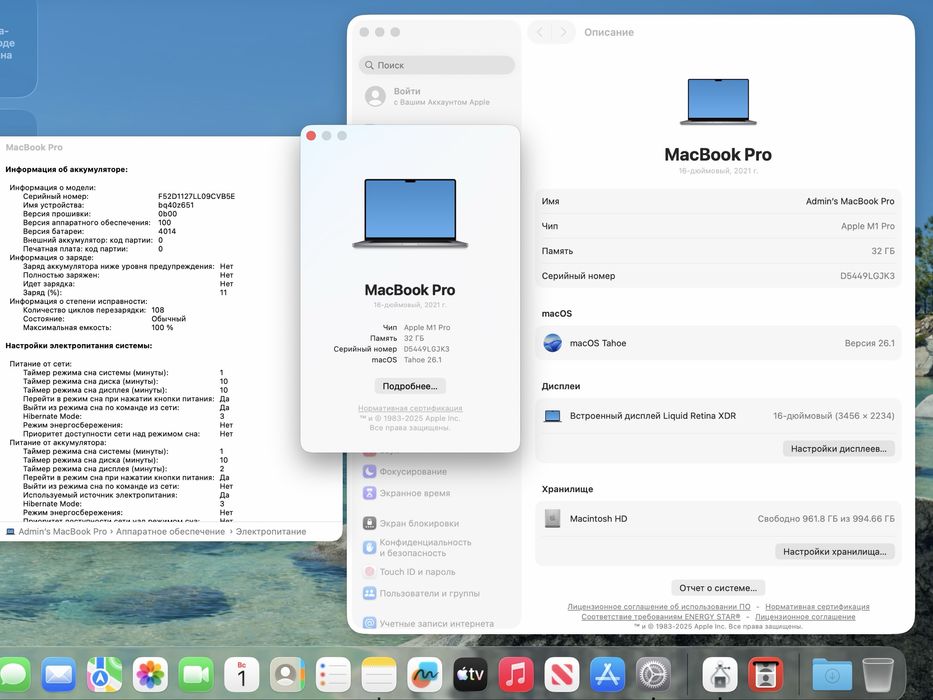Open the Downloads folder in the Dock
The image size is (933, 700).
pos(832,675)
